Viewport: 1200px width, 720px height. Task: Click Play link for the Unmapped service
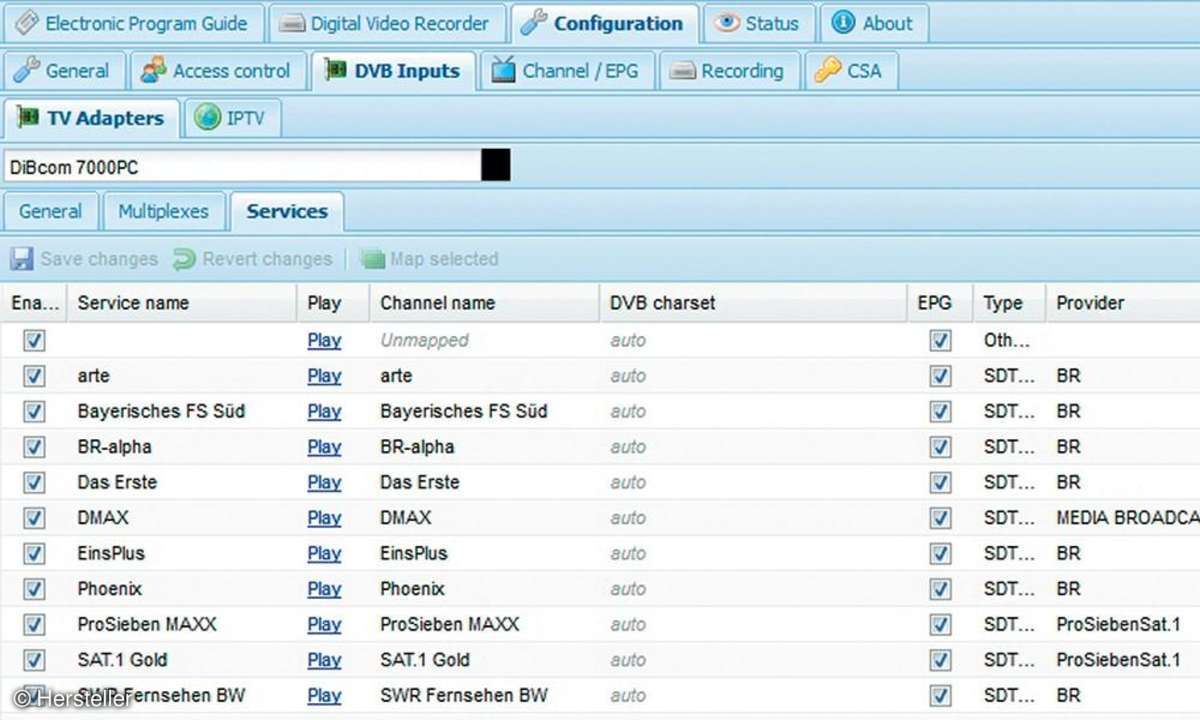click(324, 340)
